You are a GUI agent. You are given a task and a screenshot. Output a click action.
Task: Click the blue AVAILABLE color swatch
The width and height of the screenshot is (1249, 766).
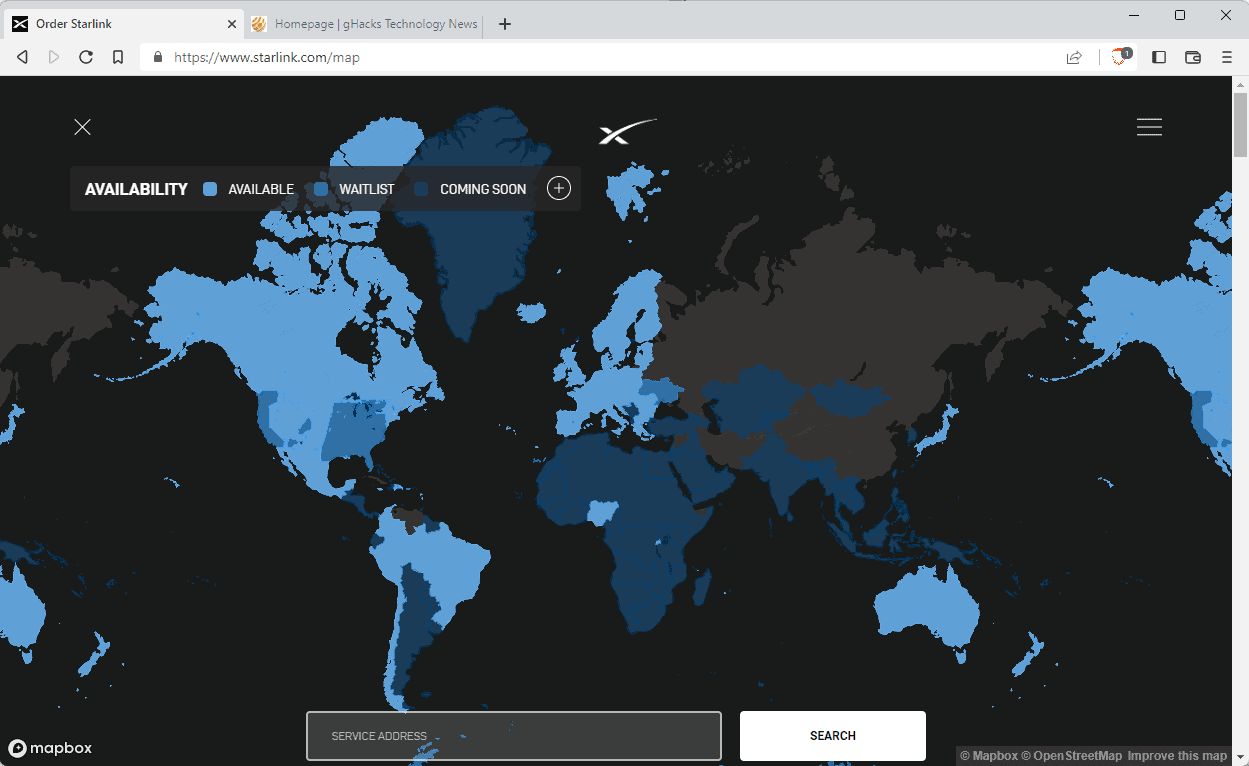point(210,188)
